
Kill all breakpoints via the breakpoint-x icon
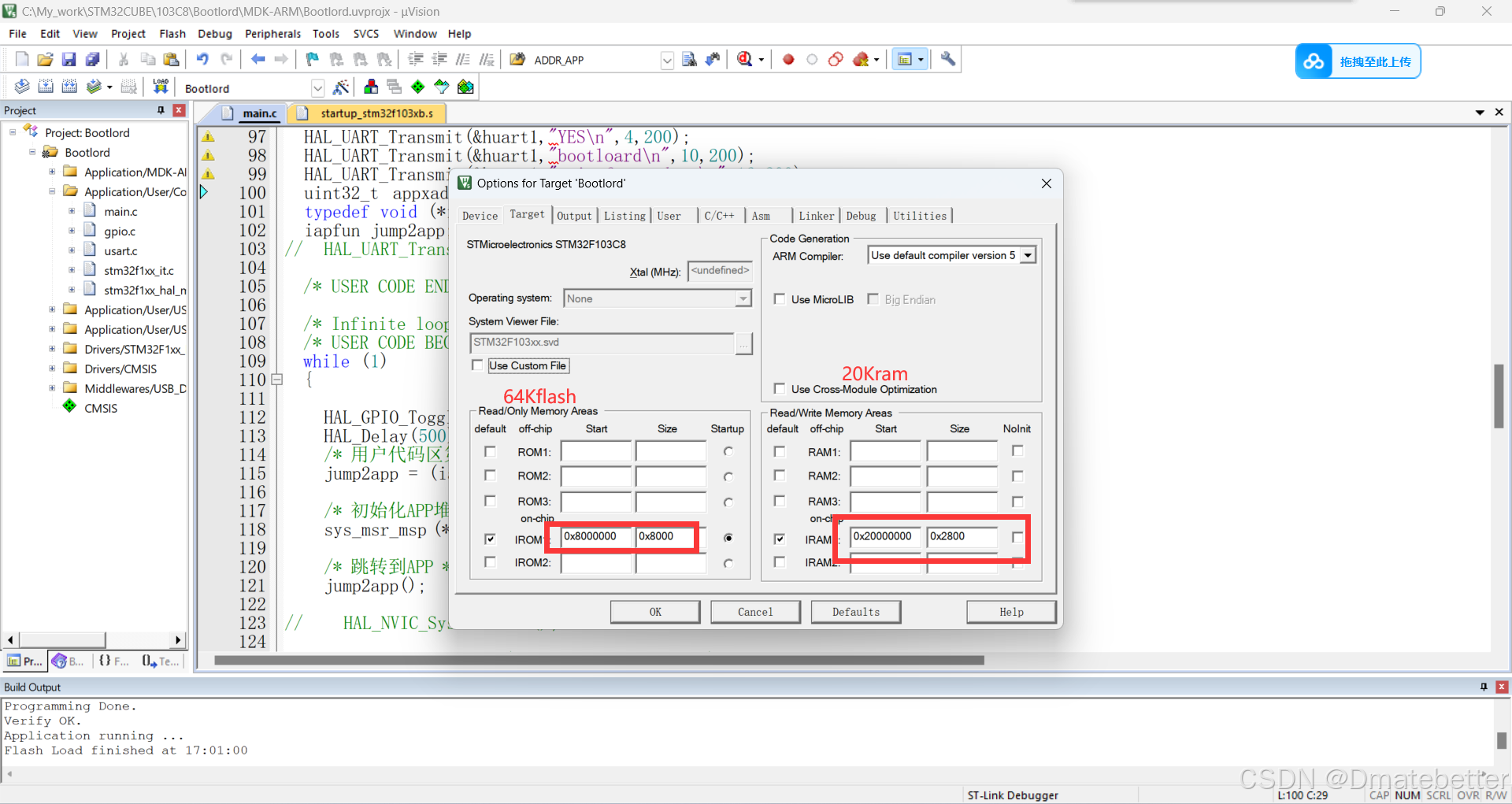[861, 59]
